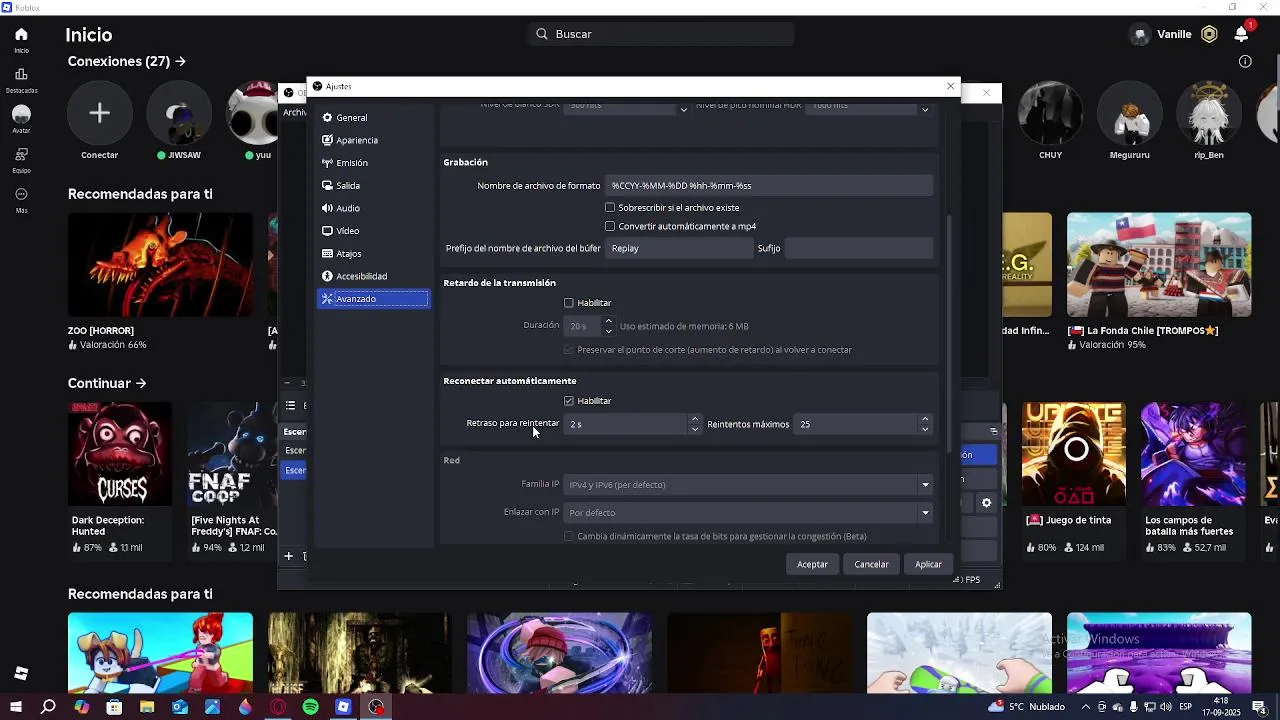Image resolution: width=1280 pixels, height=720 pixels.
Task: Click the Sufijo input field
Action: click(858, 248)
